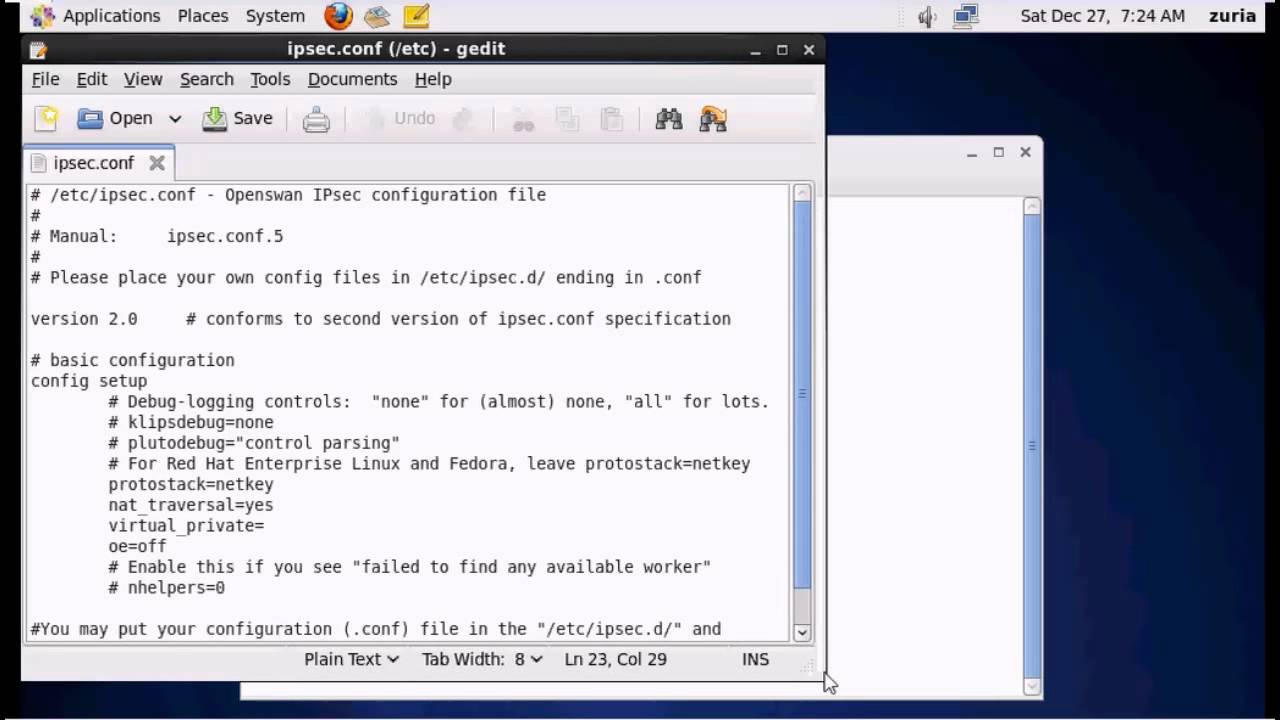Open the Help menu
Screen dimensions: 1280x720
433,79
